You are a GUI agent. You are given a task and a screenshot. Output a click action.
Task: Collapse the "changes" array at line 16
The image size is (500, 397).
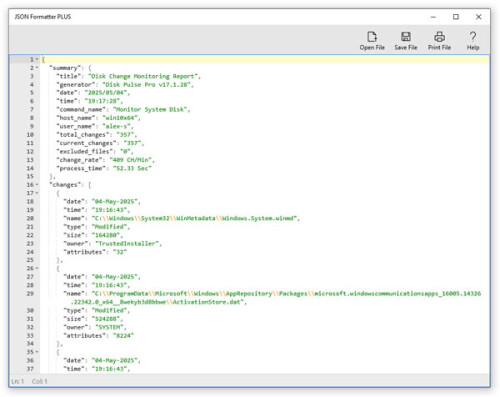coord(37,185)
